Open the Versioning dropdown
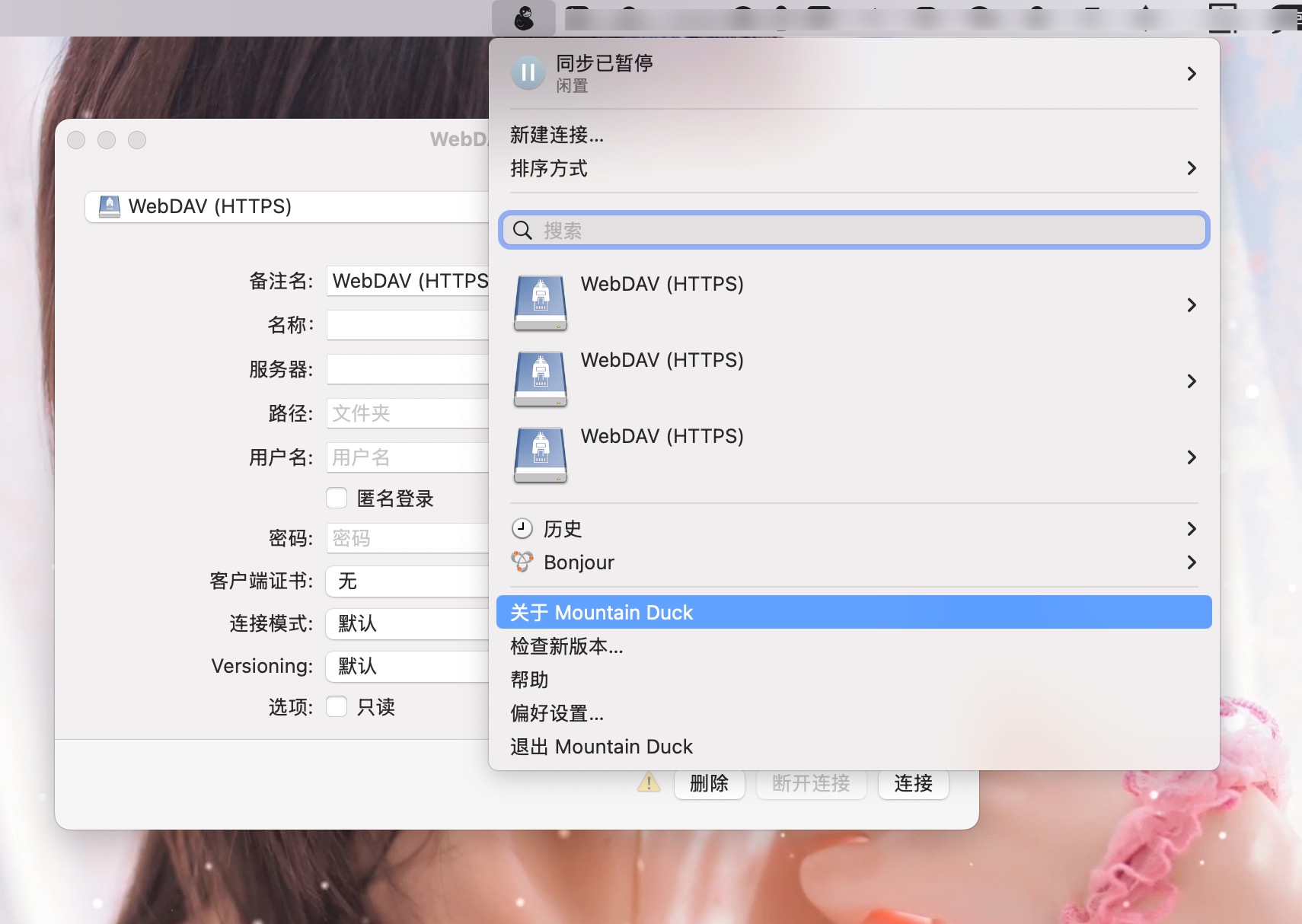Image resolution: width=1302 pixels, height=924 pixels. [407, 667]
